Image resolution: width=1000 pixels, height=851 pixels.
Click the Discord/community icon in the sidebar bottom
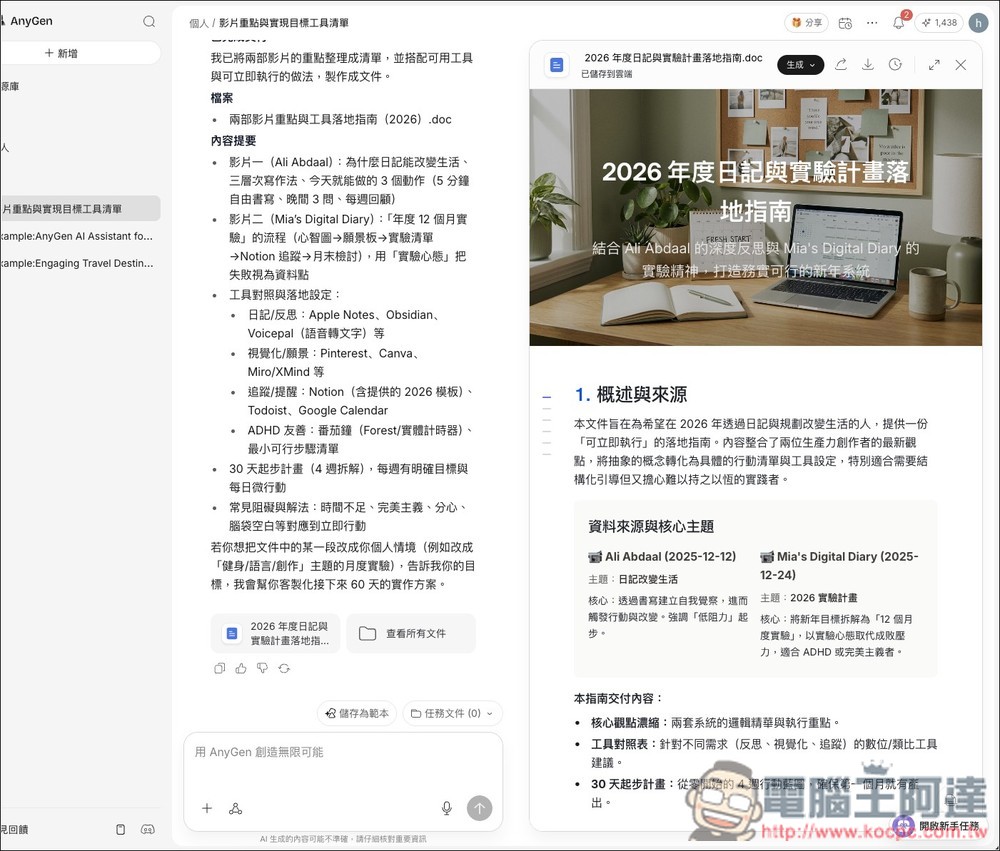click(x=147, y=829)
